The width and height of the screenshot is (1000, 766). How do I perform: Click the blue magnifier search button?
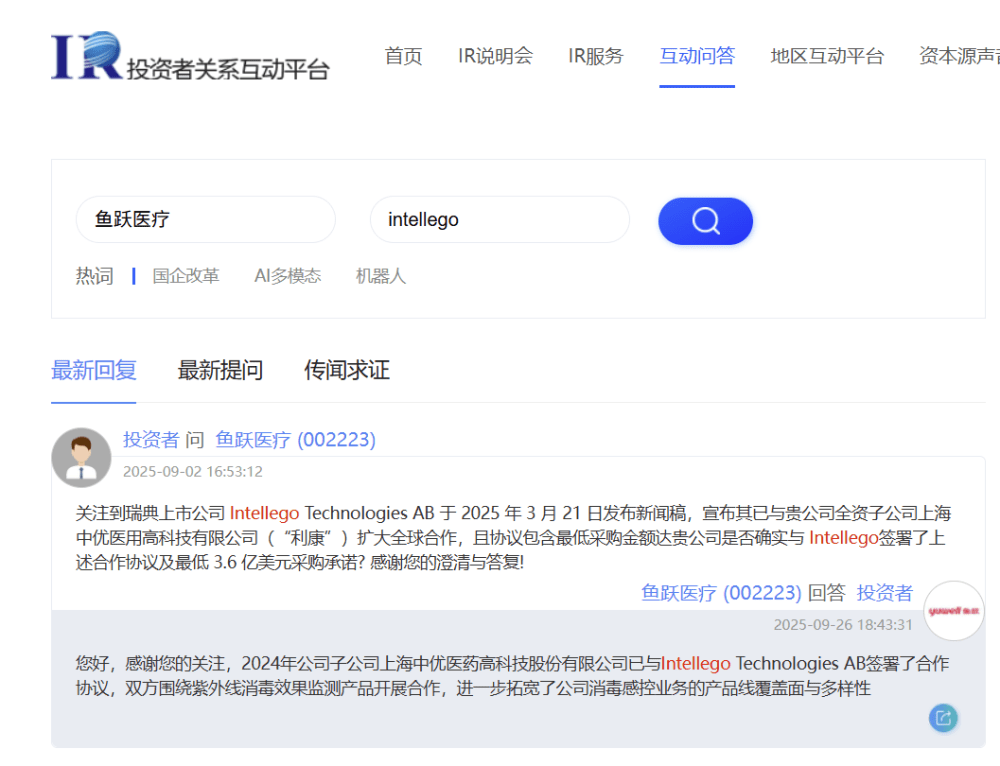pos(705,221)
